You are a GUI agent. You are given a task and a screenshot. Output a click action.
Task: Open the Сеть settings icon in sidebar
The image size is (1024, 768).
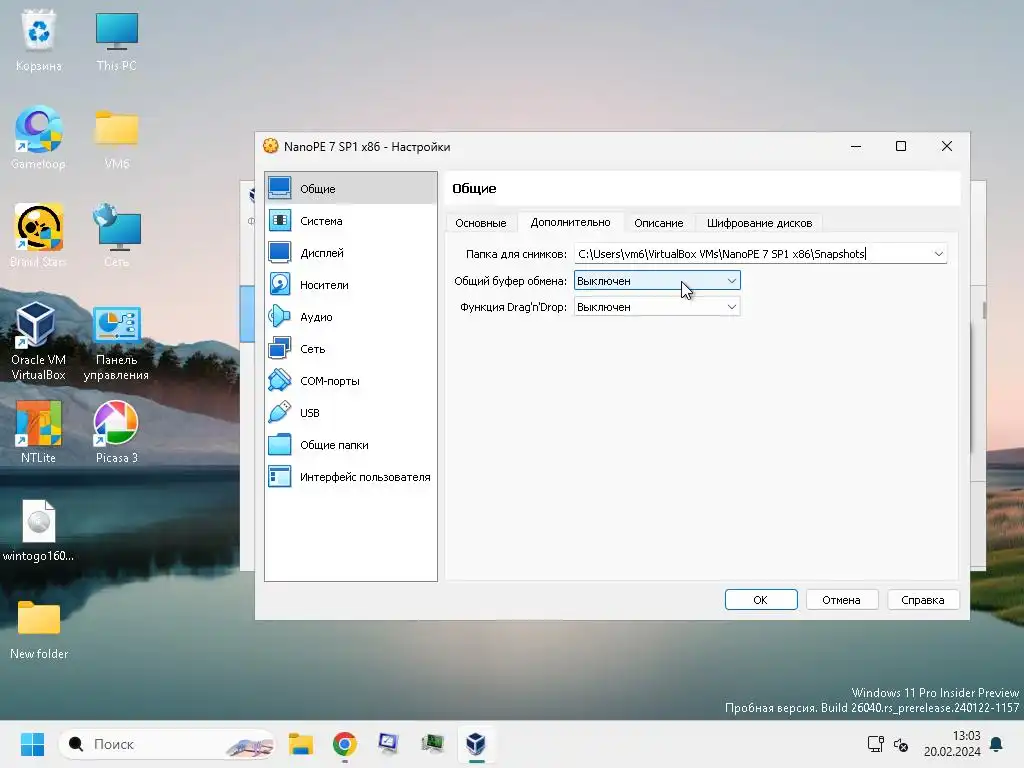pyautogui.click(x=280, y=348)
